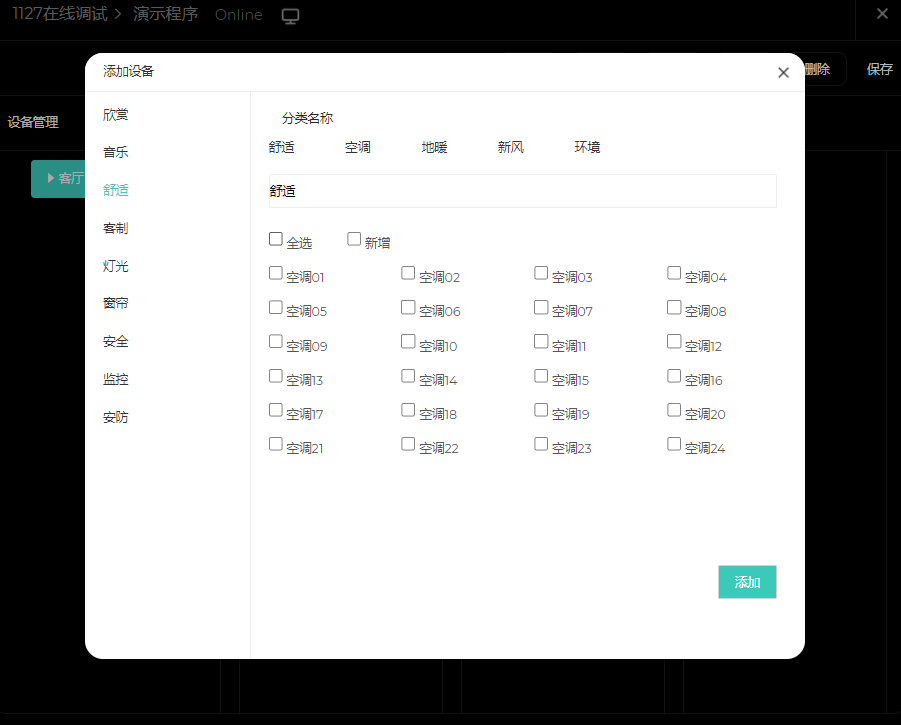Image resolution: width=901 pixels, height=725 pixels.
Task: Click 保存 in the background window
Action: (x=880, y=70)
